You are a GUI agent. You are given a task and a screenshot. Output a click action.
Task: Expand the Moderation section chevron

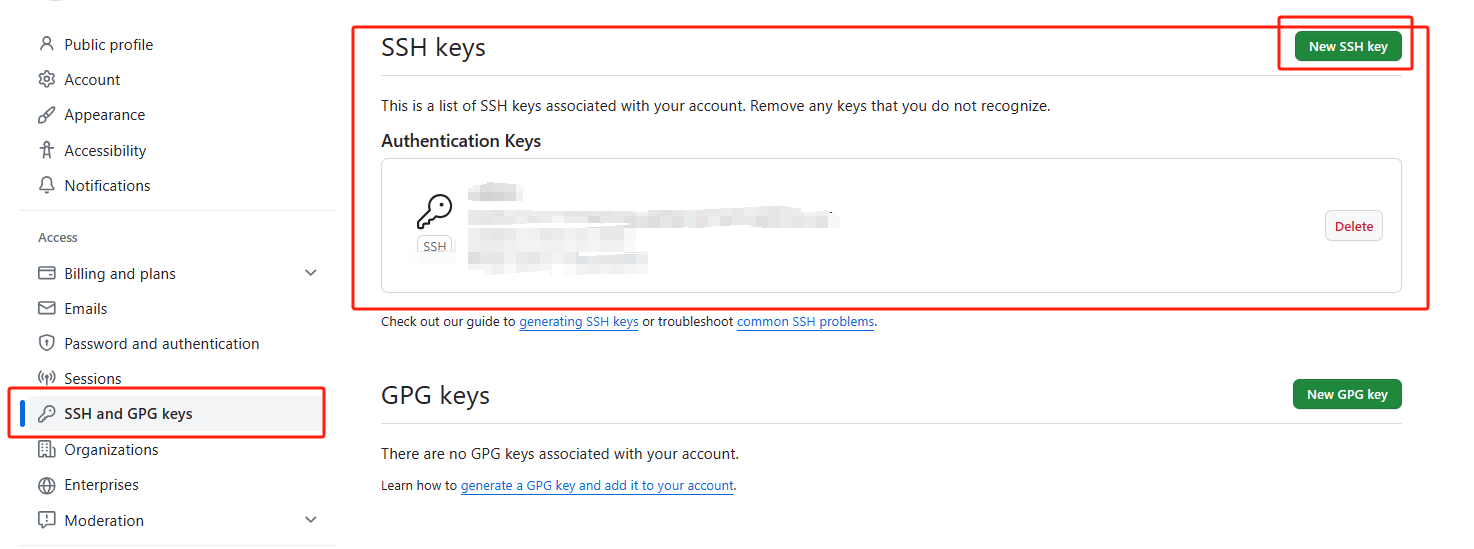[x=311, y=520]
